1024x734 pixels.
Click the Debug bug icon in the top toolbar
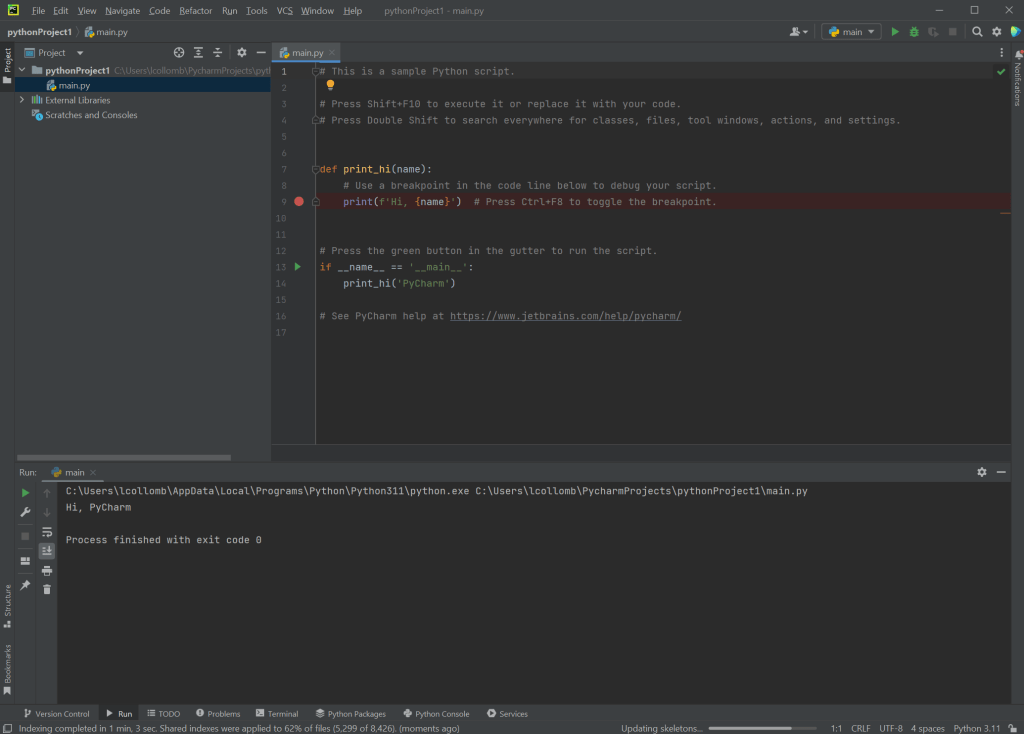tap(914, 32)
